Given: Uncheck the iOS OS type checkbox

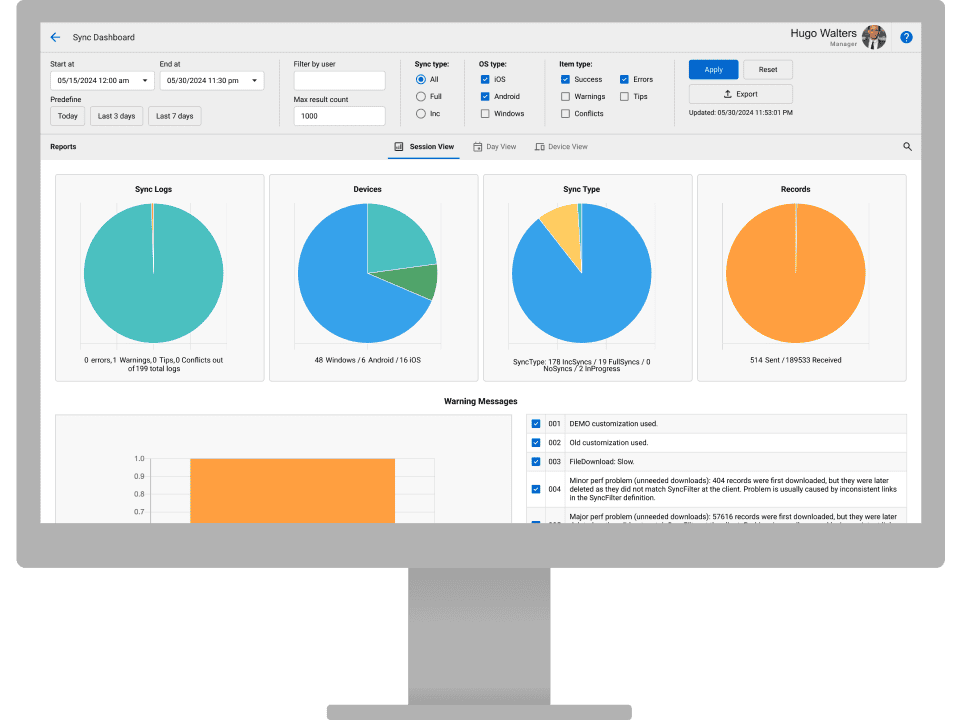Looking at the screenshot, I should click(485, 80).
